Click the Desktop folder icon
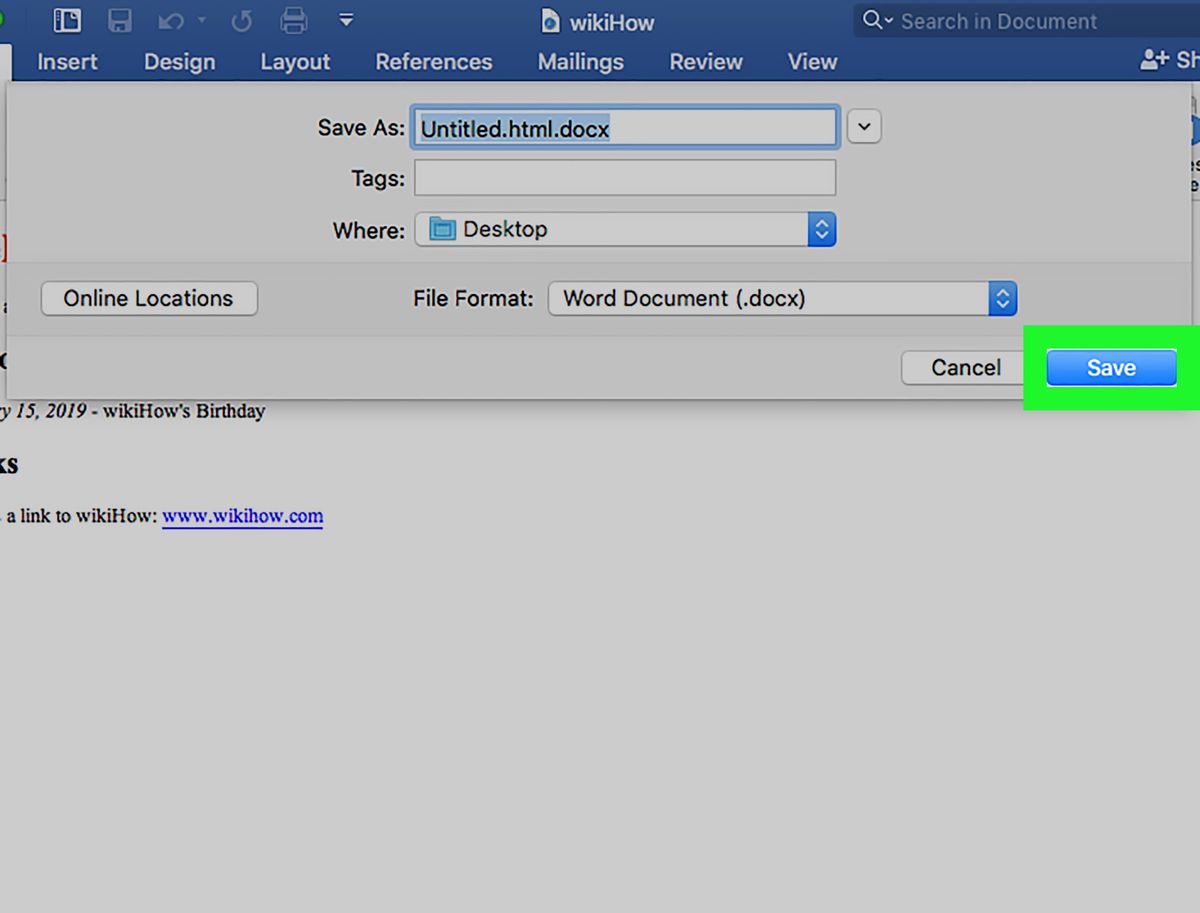This screenshot has width=1200, height=913. [x=442, y=229]
